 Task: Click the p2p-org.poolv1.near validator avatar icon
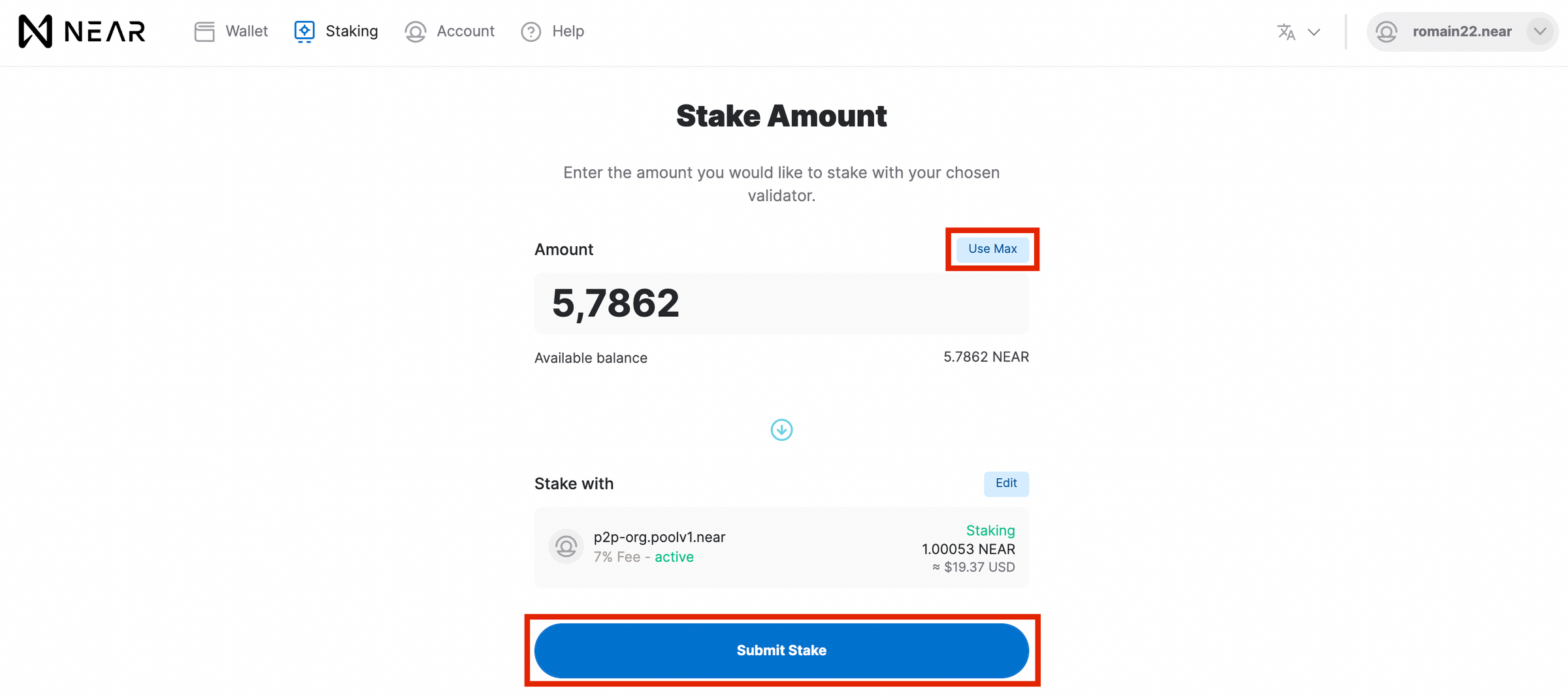click(566, 546)
